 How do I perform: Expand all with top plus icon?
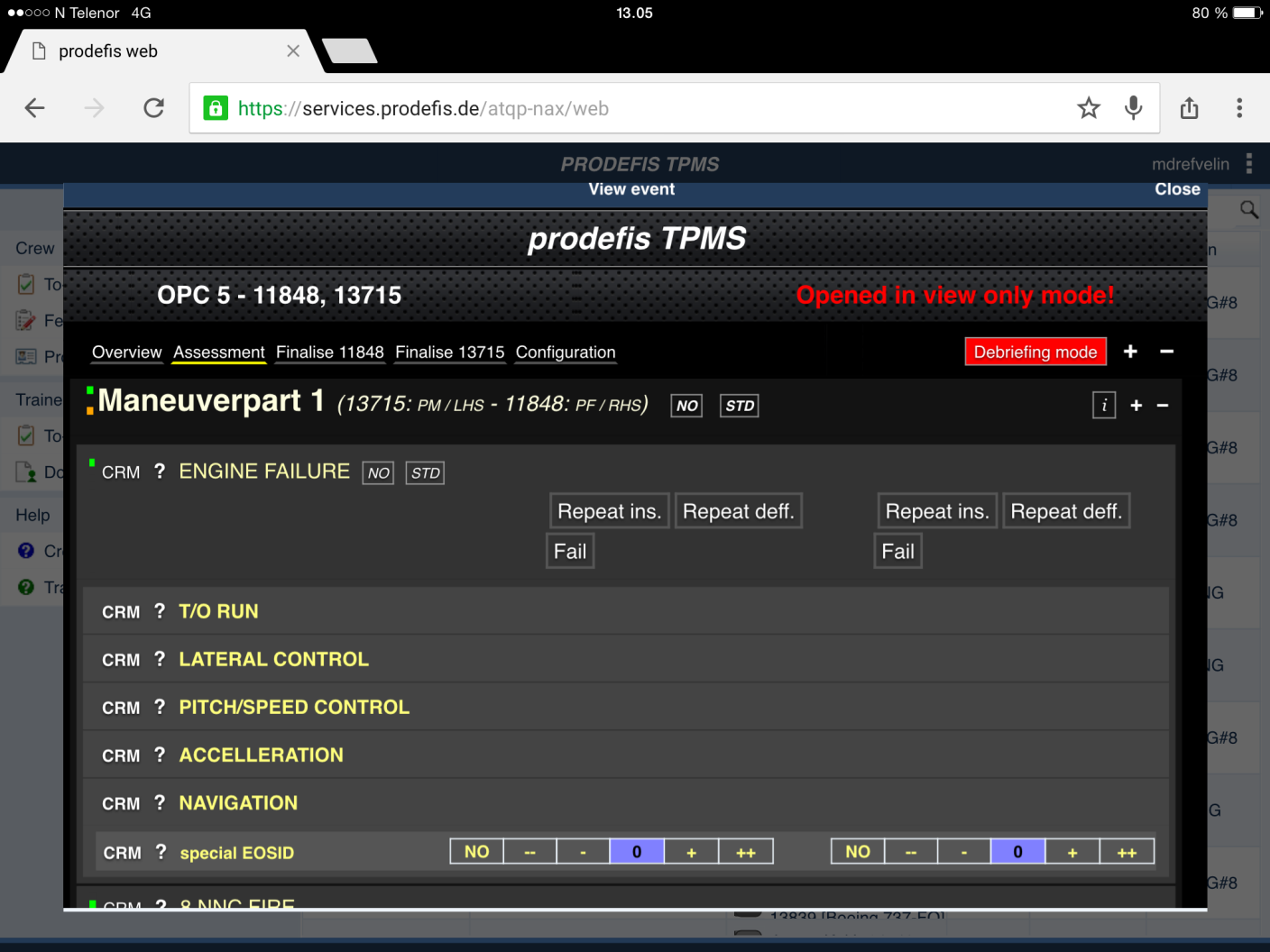click(1130, 352)
